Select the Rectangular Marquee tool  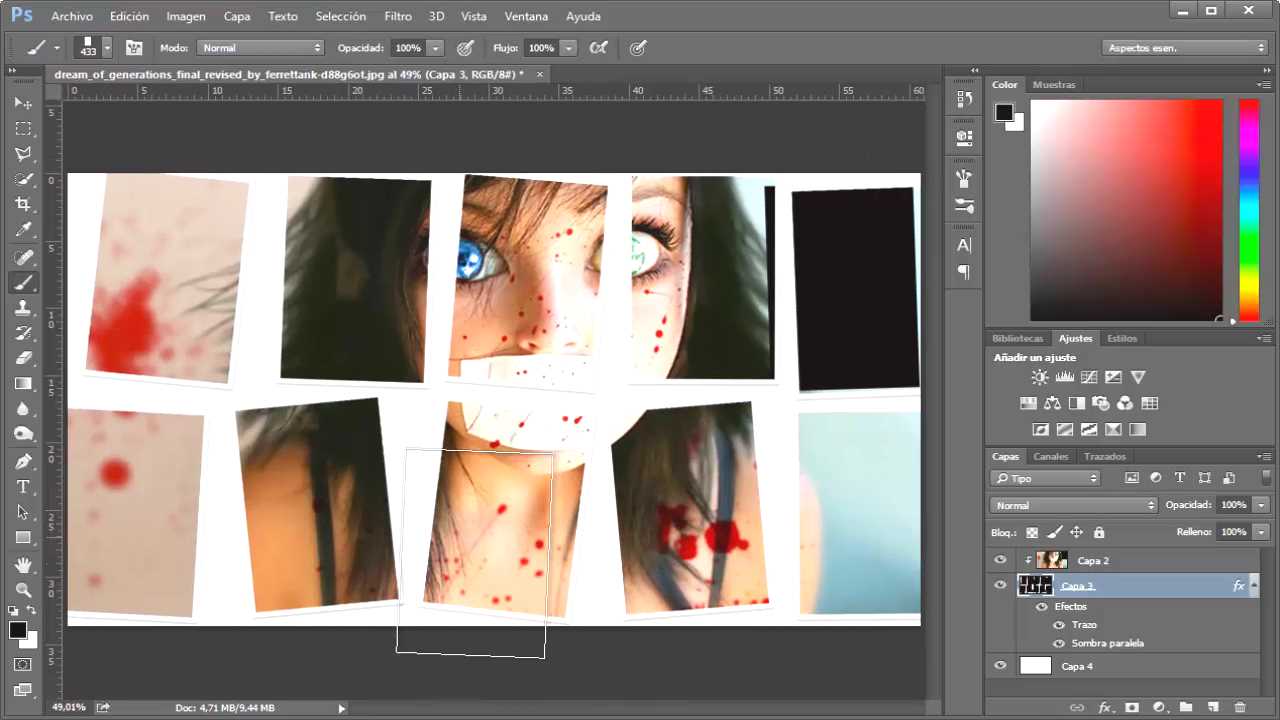(23, 129)
